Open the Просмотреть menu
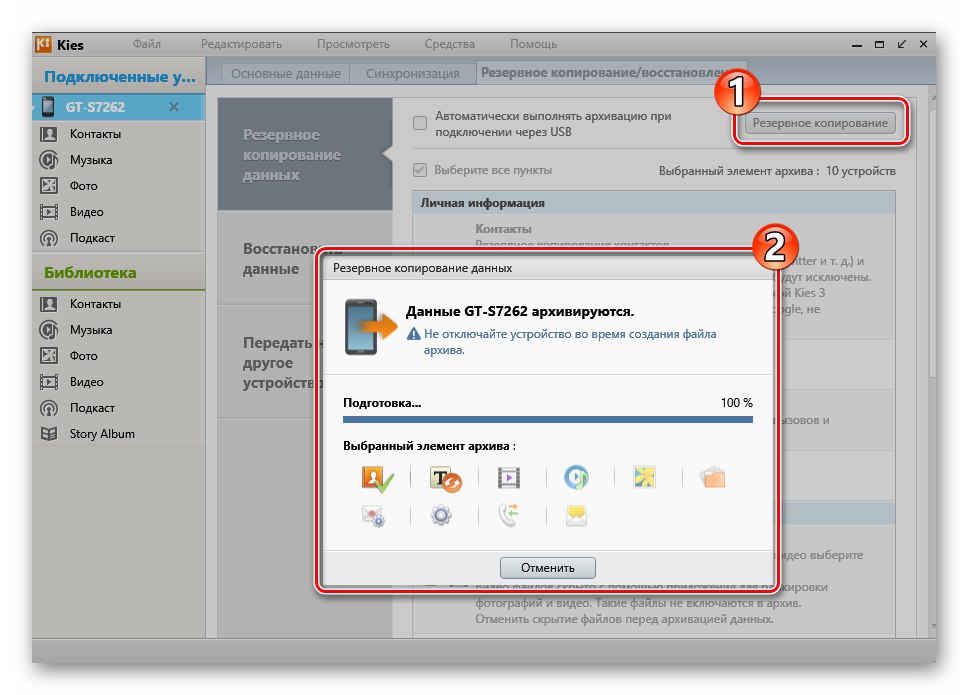 pos(353,44)
